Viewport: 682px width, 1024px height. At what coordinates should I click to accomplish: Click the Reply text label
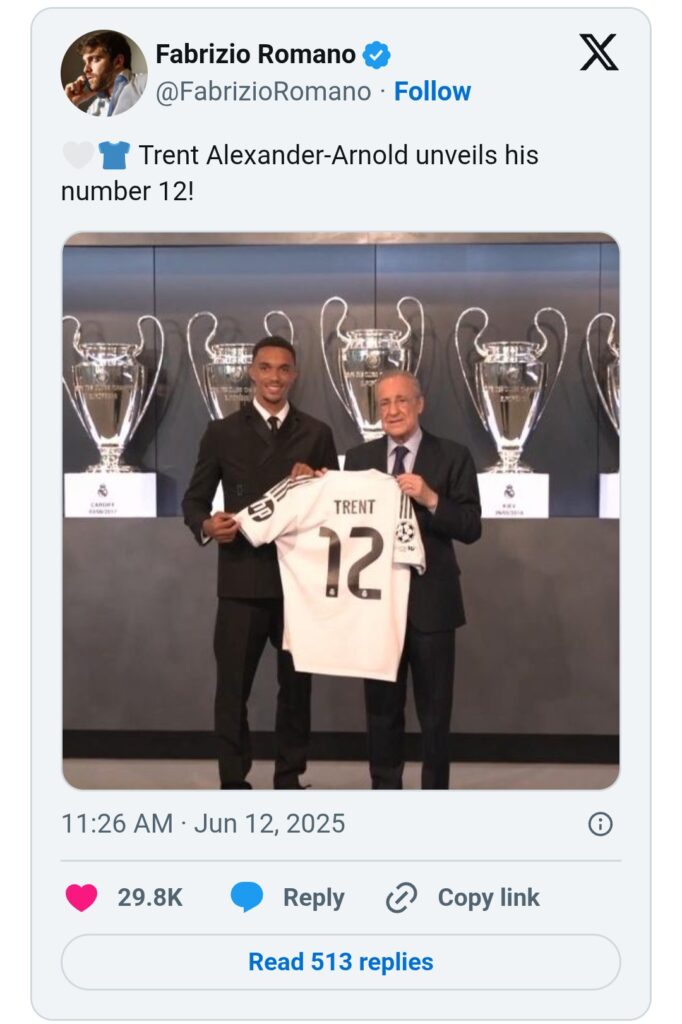(x=313, y=898)
